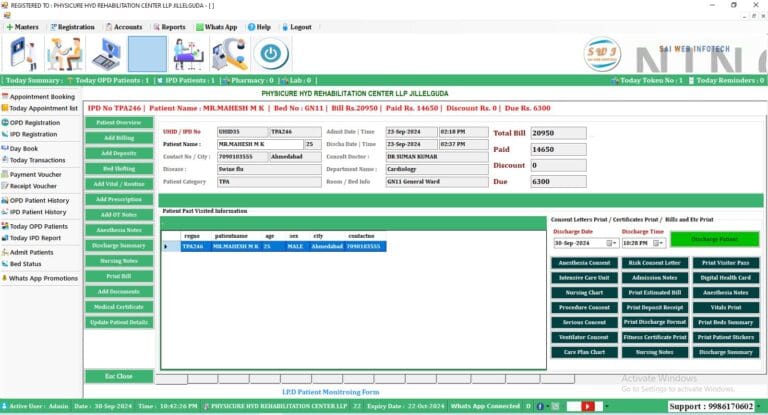Click the Print Patient Stickers button
Image resolution: width=768 pixels, height=415 pixels.
point(725,337)
